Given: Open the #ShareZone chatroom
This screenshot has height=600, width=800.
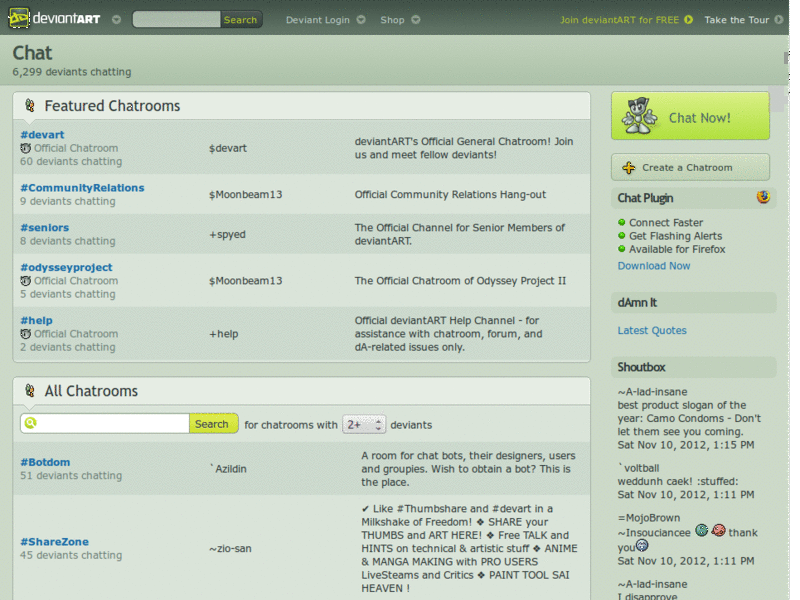Looking at the screenshot, I should (x=54, y=542).
